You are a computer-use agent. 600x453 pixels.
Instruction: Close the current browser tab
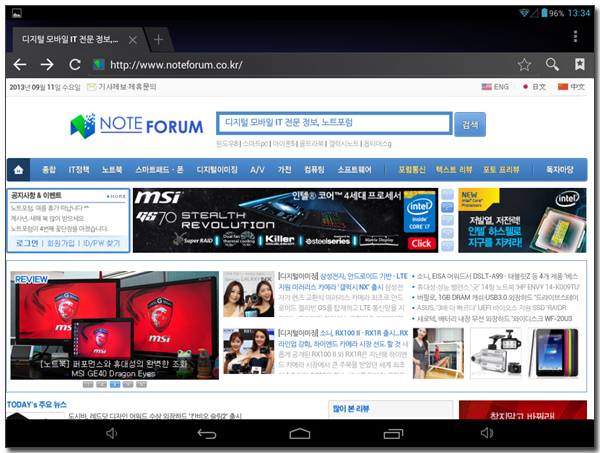[133, 40]
